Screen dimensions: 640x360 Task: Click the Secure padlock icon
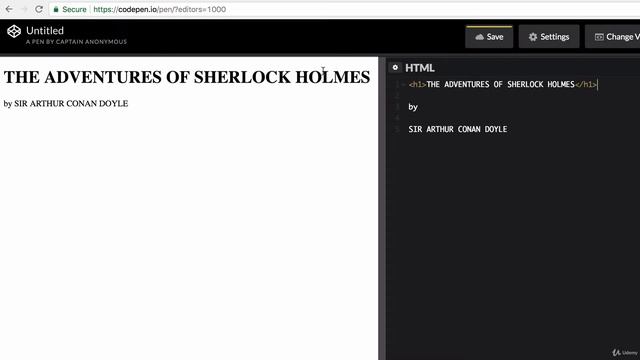point(56,9)
